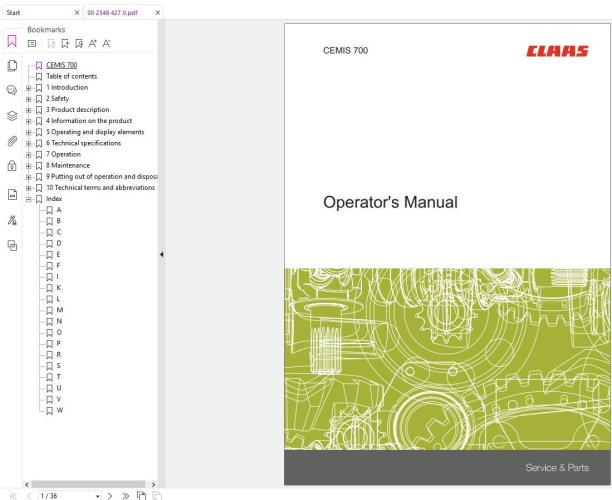Click the Service & Parts footer text

[557, 468]
